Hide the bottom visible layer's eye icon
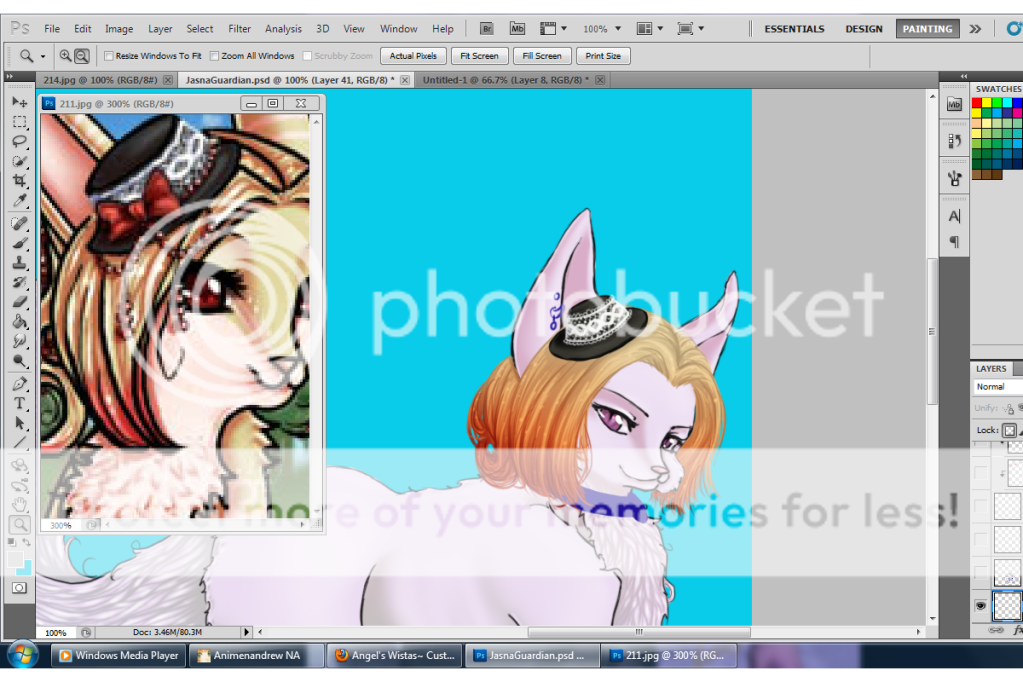 [980, 606]
